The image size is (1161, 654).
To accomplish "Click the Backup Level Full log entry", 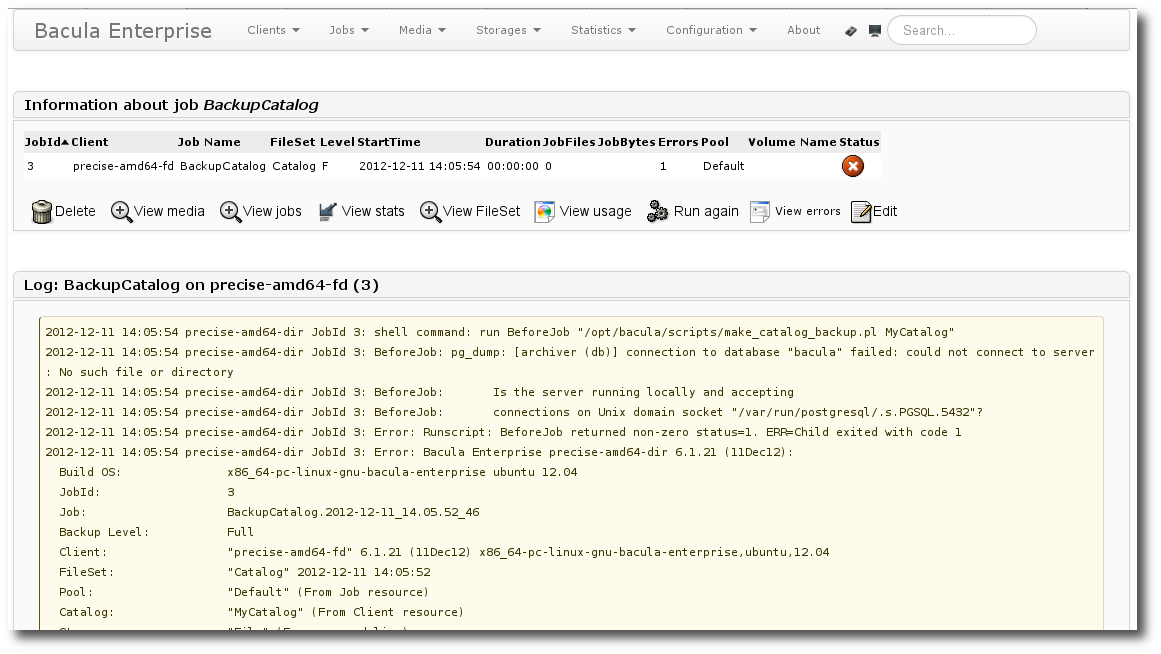I will click(x=156, y=533).
